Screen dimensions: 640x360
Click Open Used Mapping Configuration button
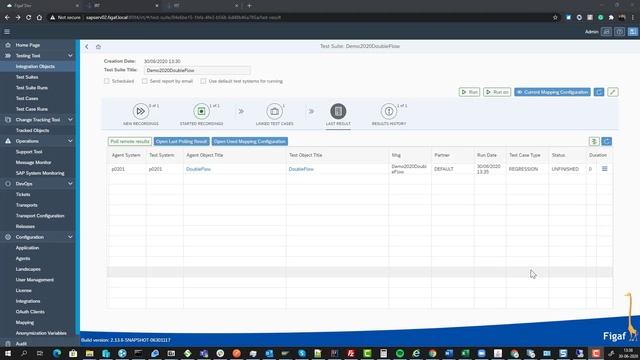pyautogui.click(x=250, y=141)
